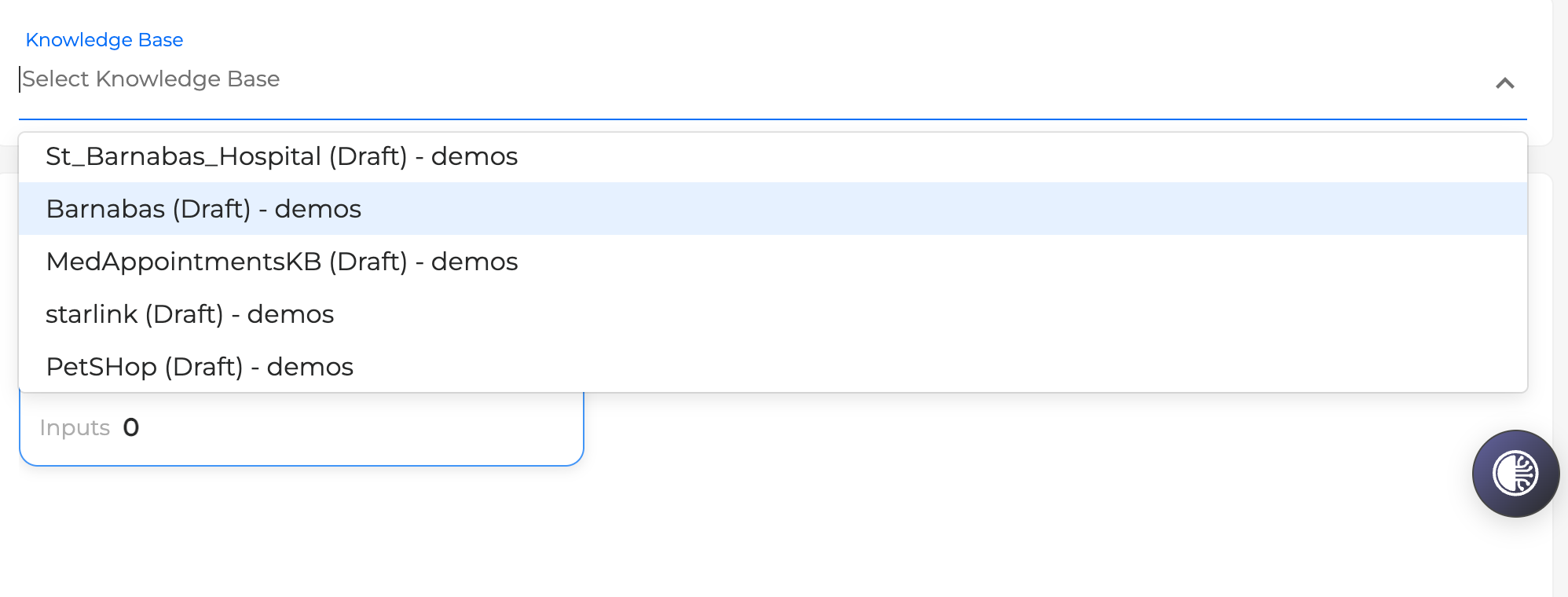This screenshot has width=1568, height=597.
Task: Click the circular assistant button in the corner
Action: (1515, 474)
